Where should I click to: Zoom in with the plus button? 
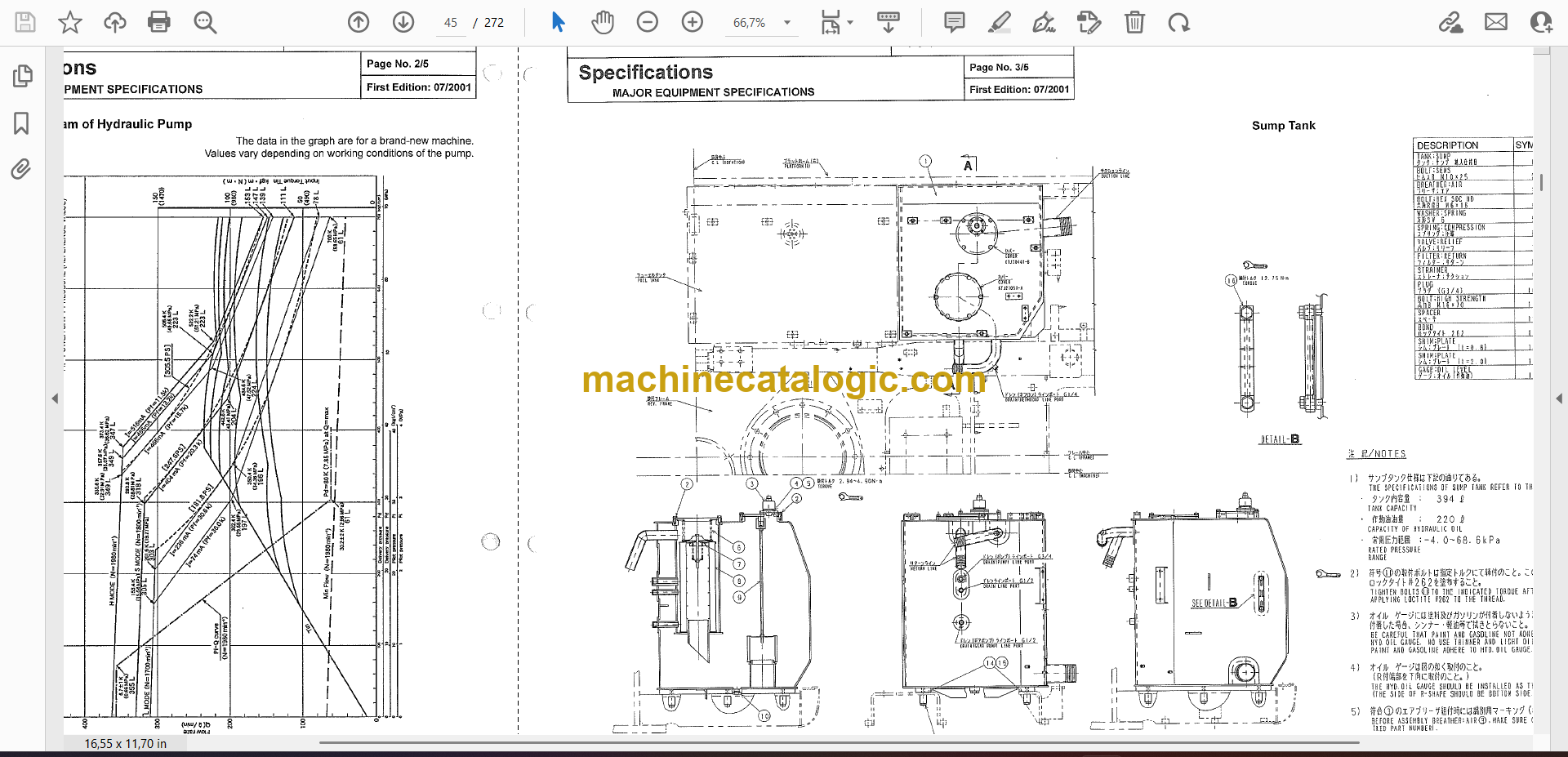[x=693, y=22]
